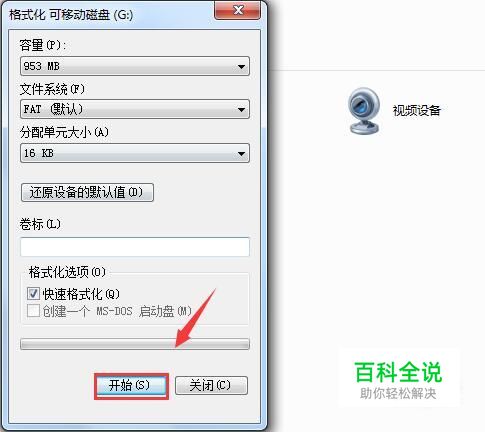Toggle the 快速格式化 checkbox

point(33,294)
